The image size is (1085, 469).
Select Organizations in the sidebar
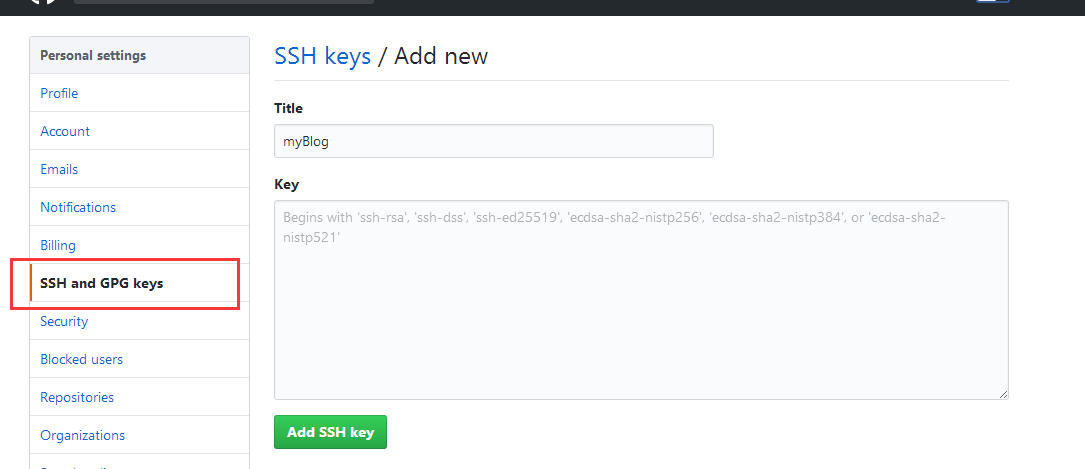[x=82, y=435]
